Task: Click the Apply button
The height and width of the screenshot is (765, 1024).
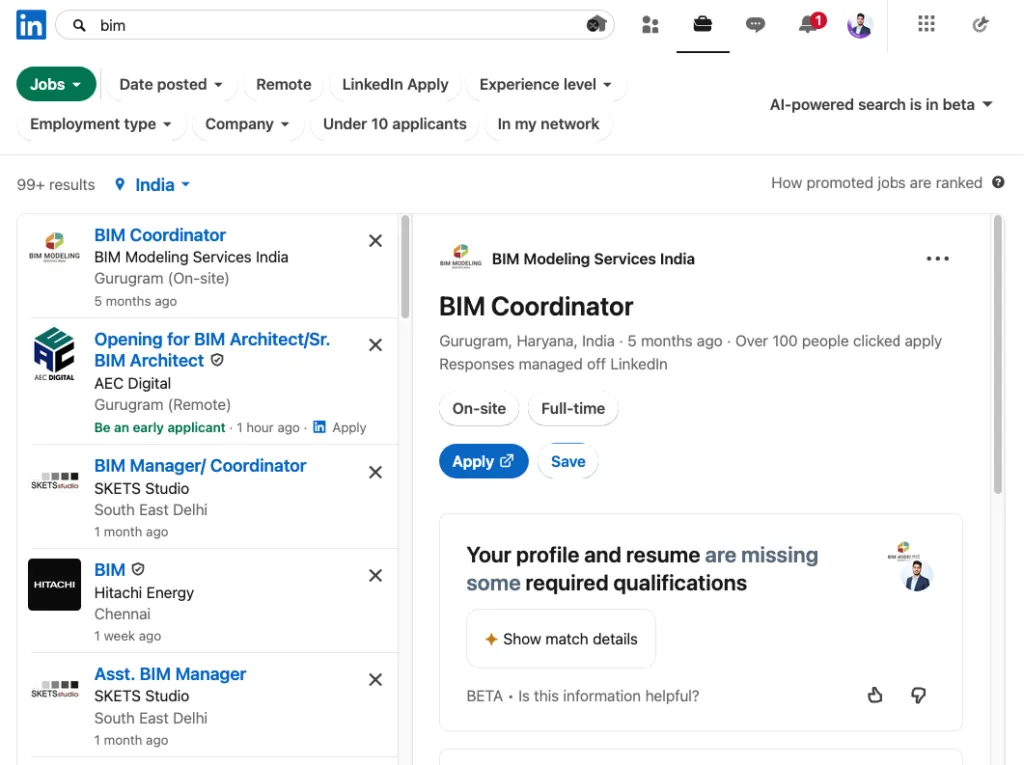Action: pos(483,461)
